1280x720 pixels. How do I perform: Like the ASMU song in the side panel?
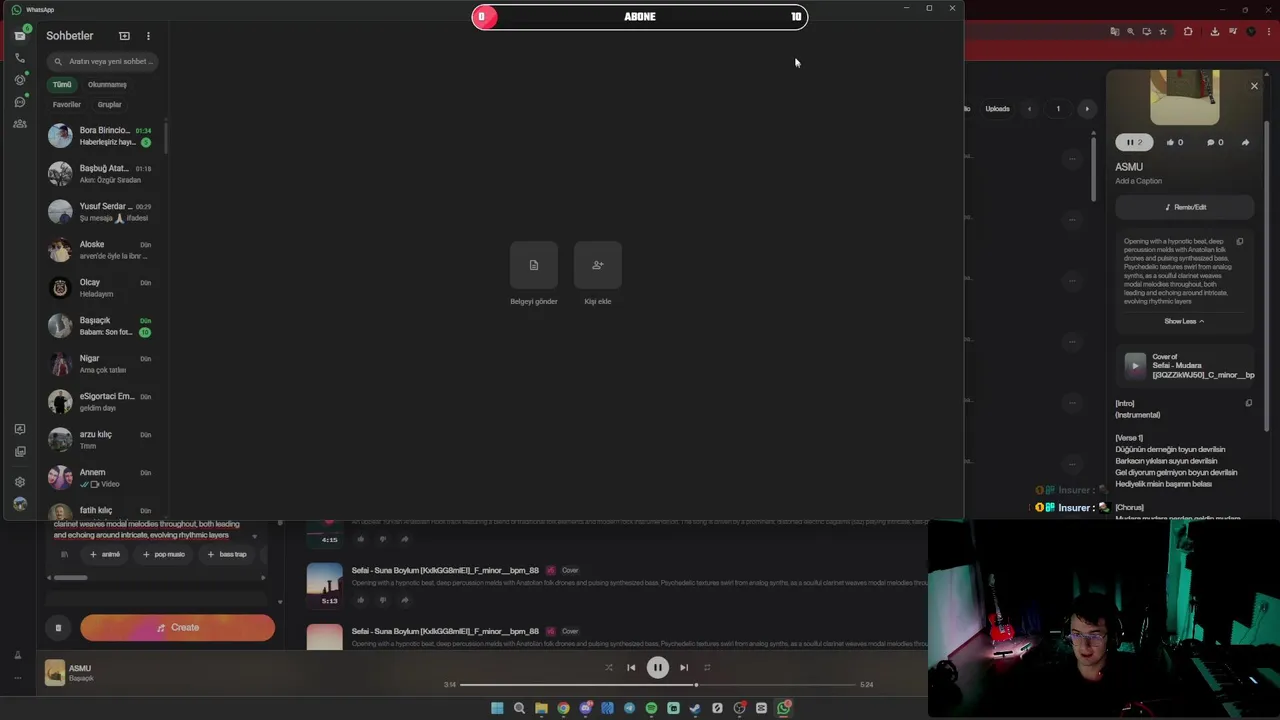coord(1174,142)
